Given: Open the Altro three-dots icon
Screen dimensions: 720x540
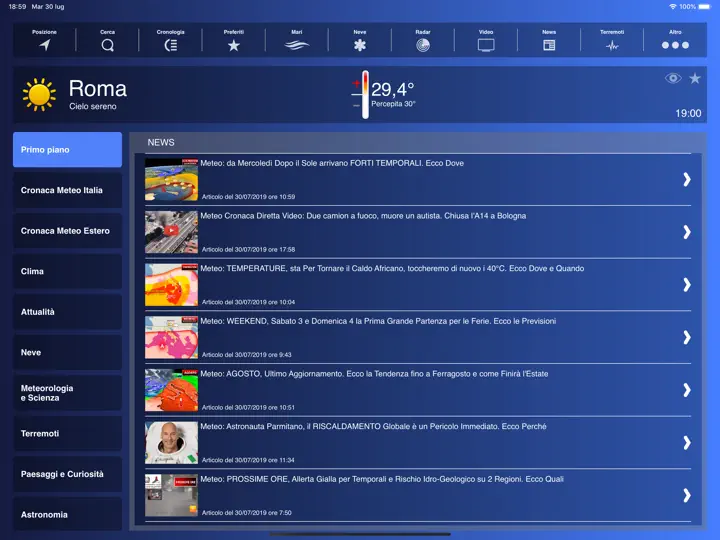Looking at the screenshot, I should (675, 45).
